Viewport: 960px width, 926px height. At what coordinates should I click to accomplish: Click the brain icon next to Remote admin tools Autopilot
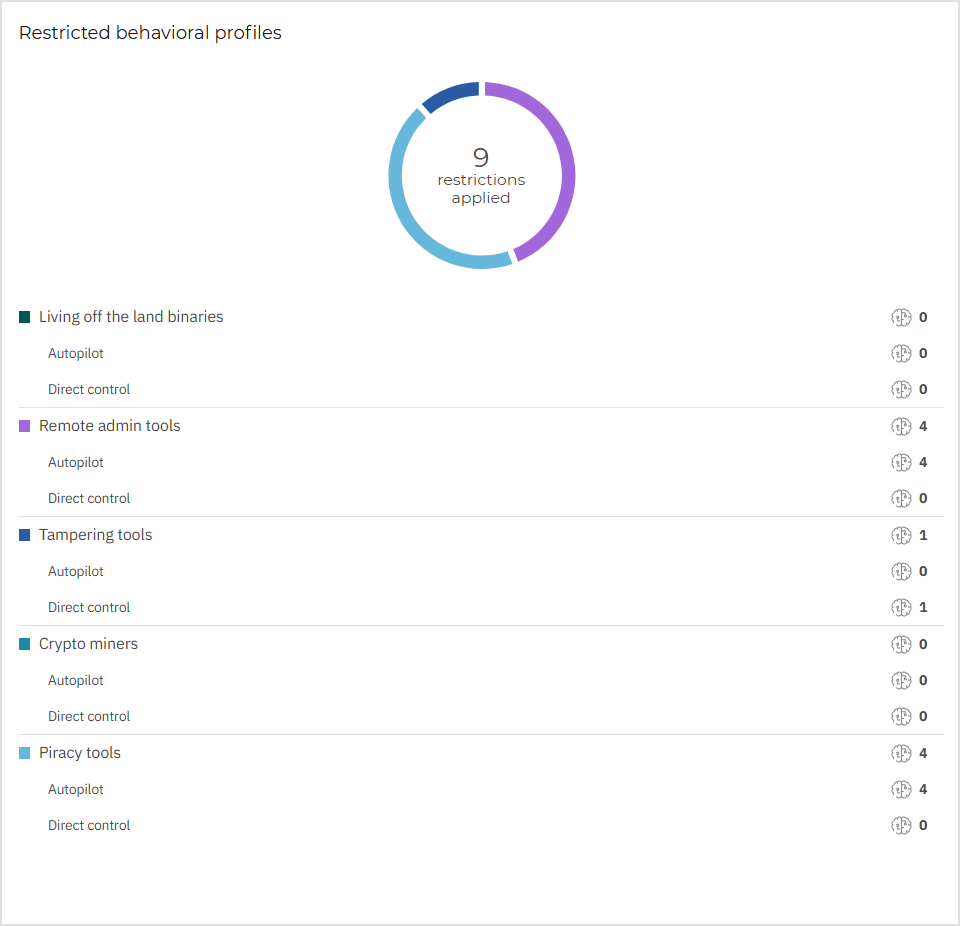click(x=901, y=462)
